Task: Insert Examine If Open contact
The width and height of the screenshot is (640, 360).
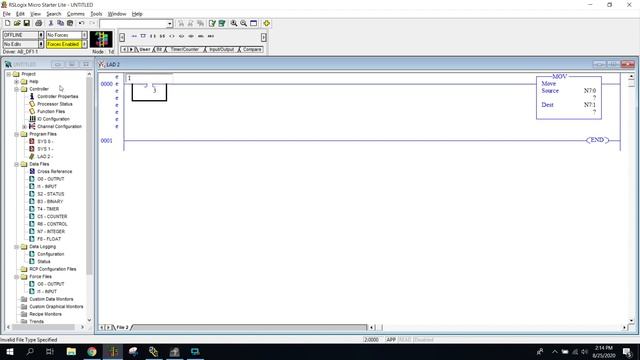Action: pyautogui.click(x=162, y=36)
